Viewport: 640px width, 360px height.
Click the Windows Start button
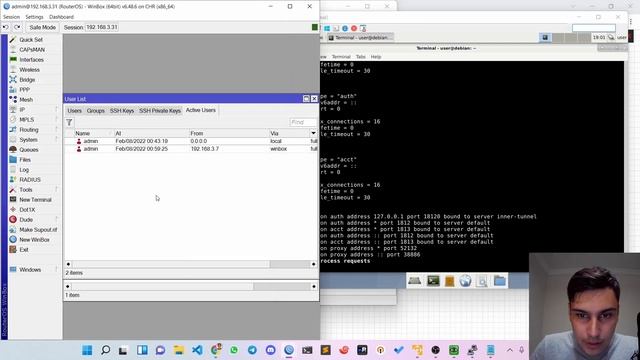click(87, 350)
